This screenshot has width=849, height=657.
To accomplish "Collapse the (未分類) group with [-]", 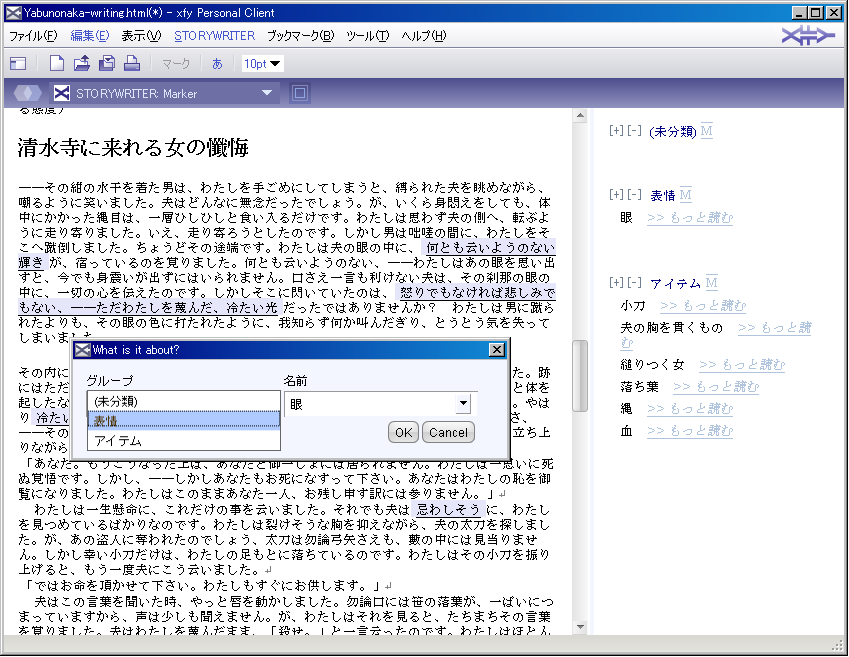I will [x=635, y=131].
